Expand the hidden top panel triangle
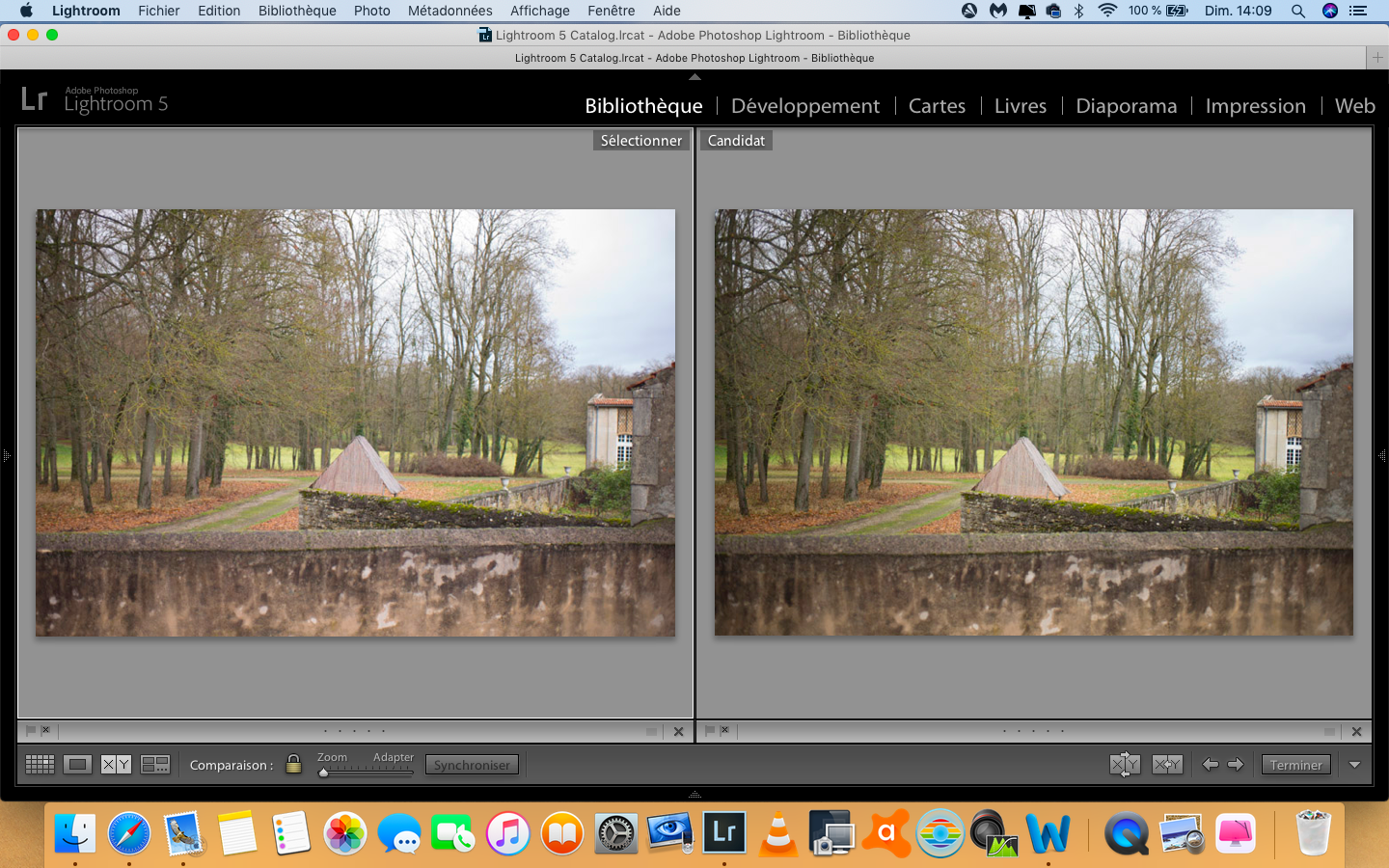Screen dimensions: 1389x868 pos(694,77)
